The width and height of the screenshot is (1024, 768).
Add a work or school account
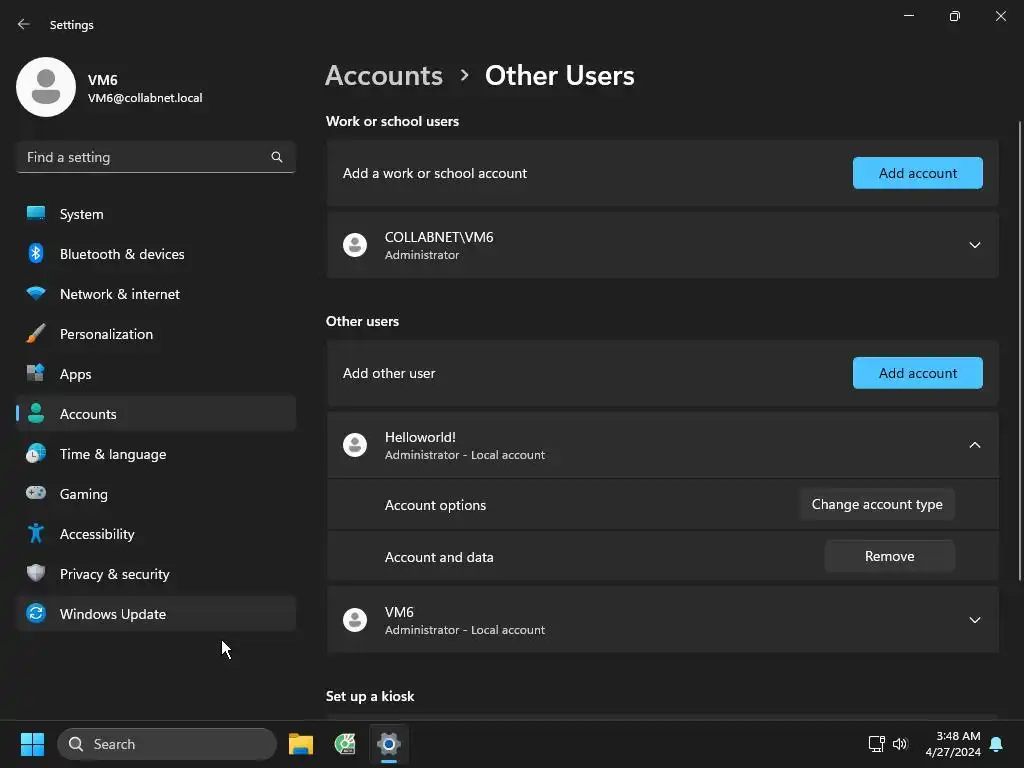pos(917,173)
